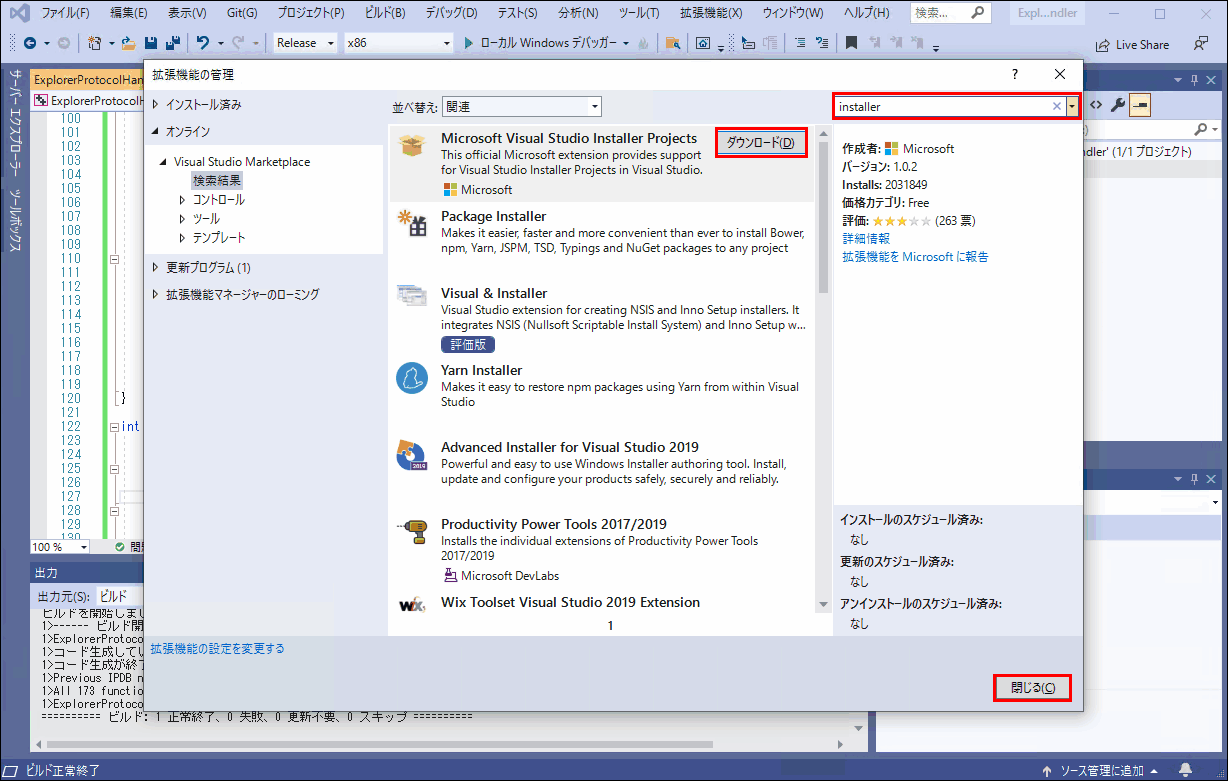Expand the コントロール category

coord(182,200)
